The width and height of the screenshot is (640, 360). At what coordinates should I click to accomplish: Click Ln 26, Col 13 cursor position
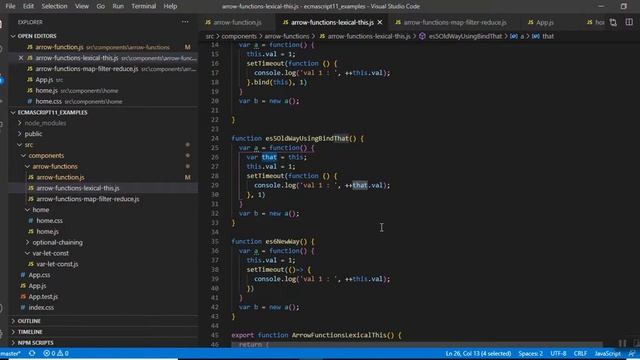(478, 353)
